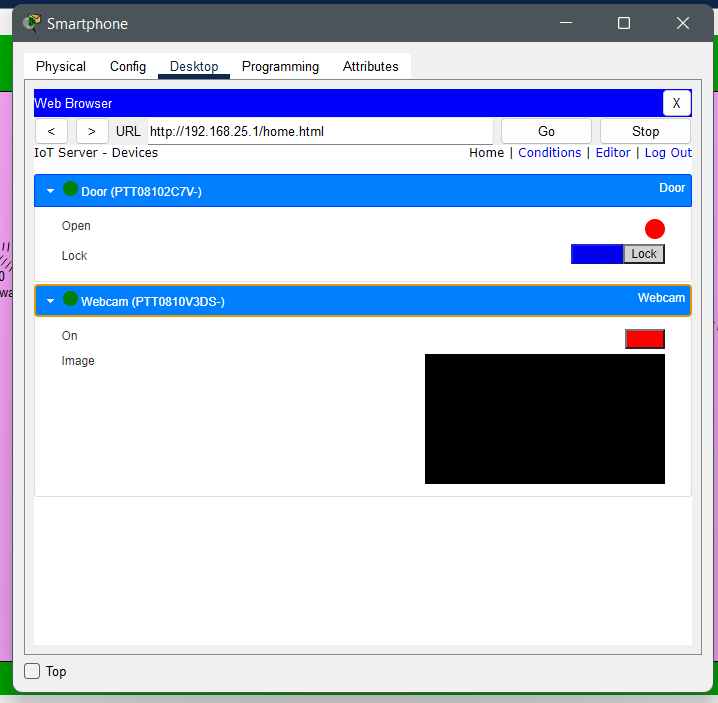The height and width of the screenshot is (703, 718).
Task: Click the Webcam type label at right
Action: pyautogui.click(x=661, y=298)
